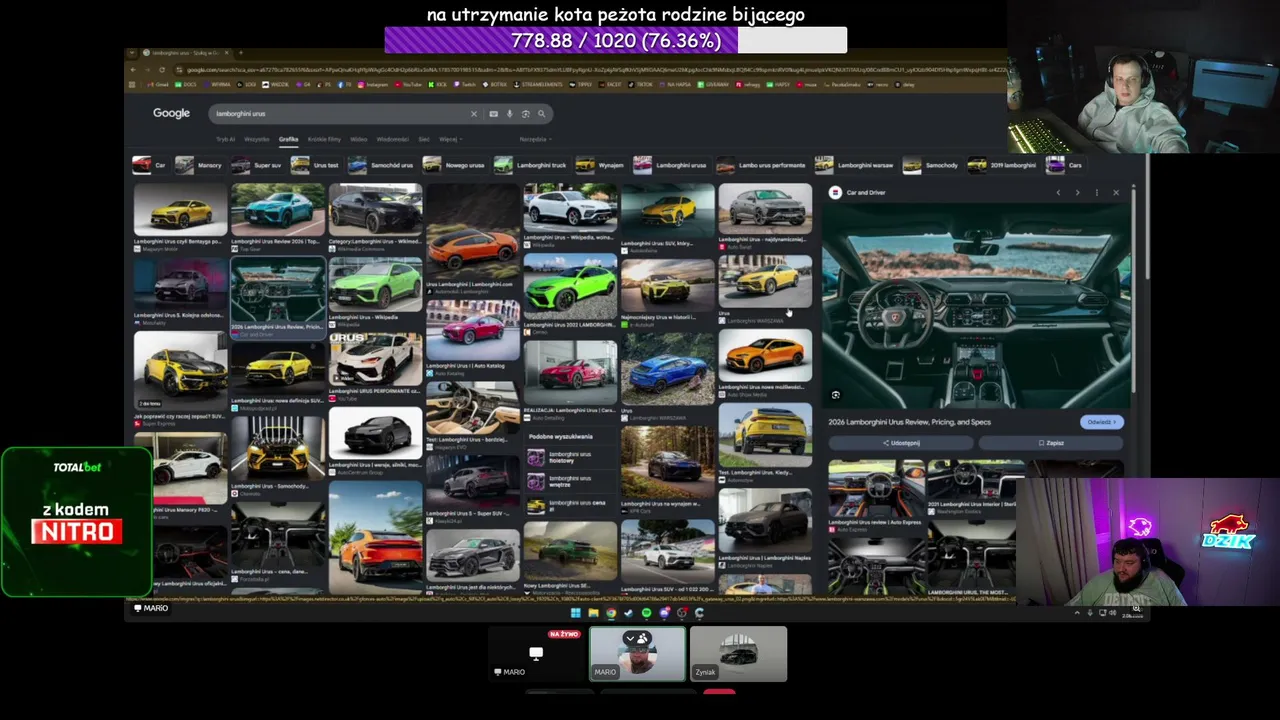Filter results by the Urus test chip

(x=315, y=165)
